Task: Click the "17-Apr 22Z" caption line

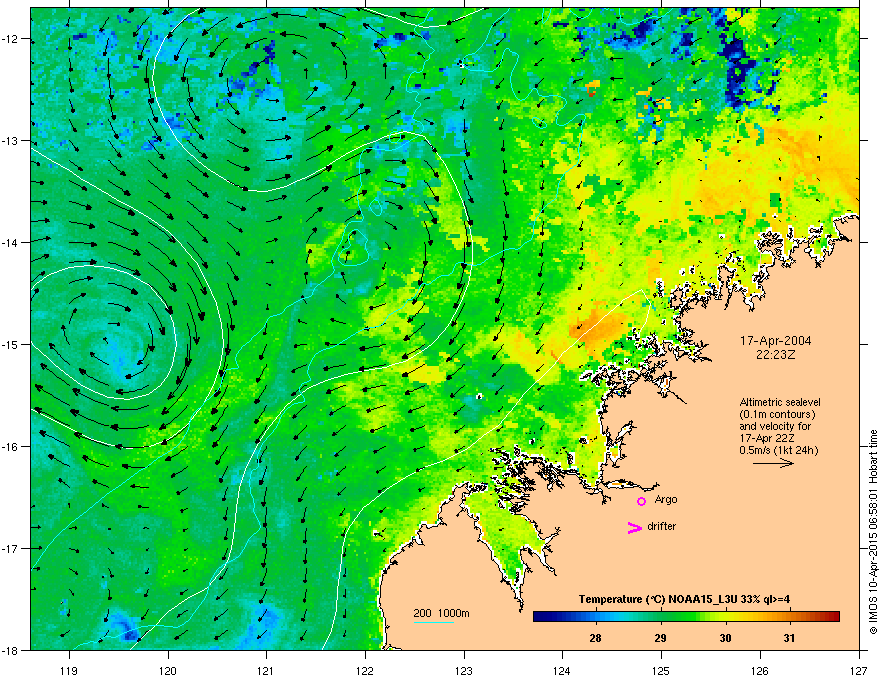Action: (x=765, y=438)
